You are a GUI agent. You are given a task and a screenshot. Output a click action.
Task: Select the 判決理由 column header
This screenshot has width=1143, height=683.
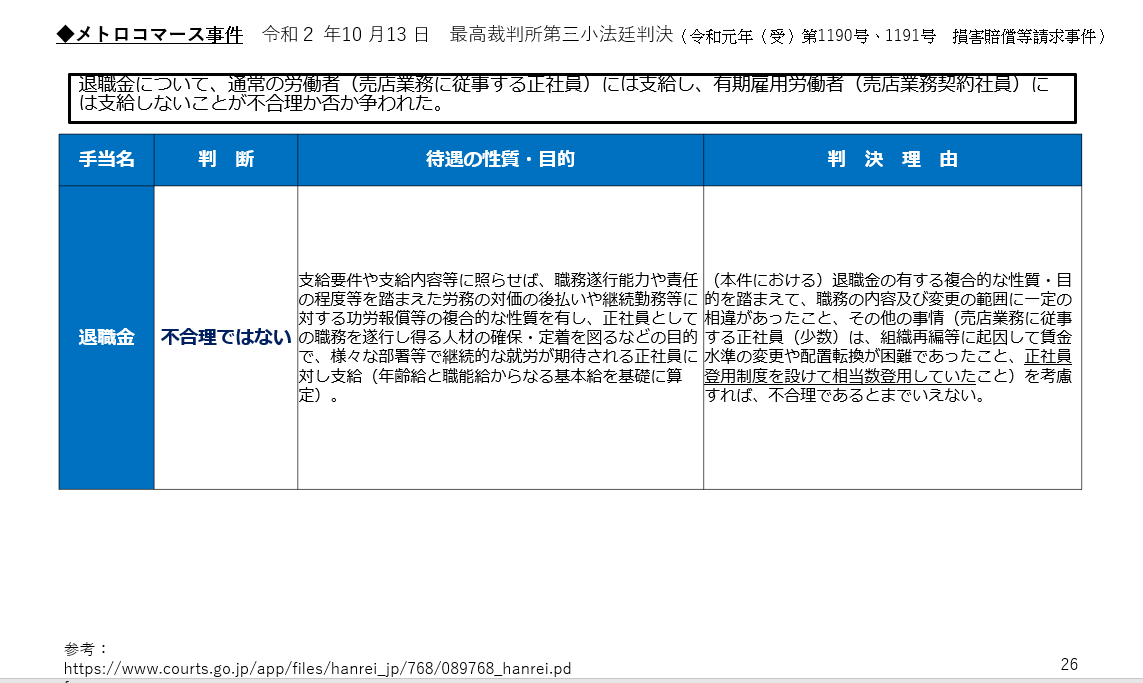click(892, 160)
